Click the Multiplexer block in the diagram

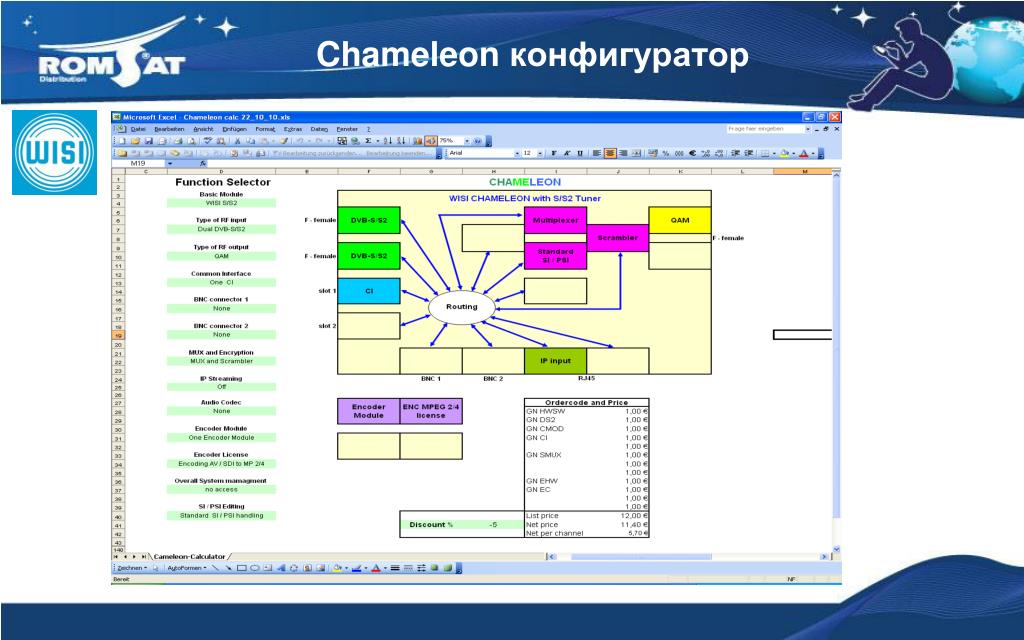point(555,221)
